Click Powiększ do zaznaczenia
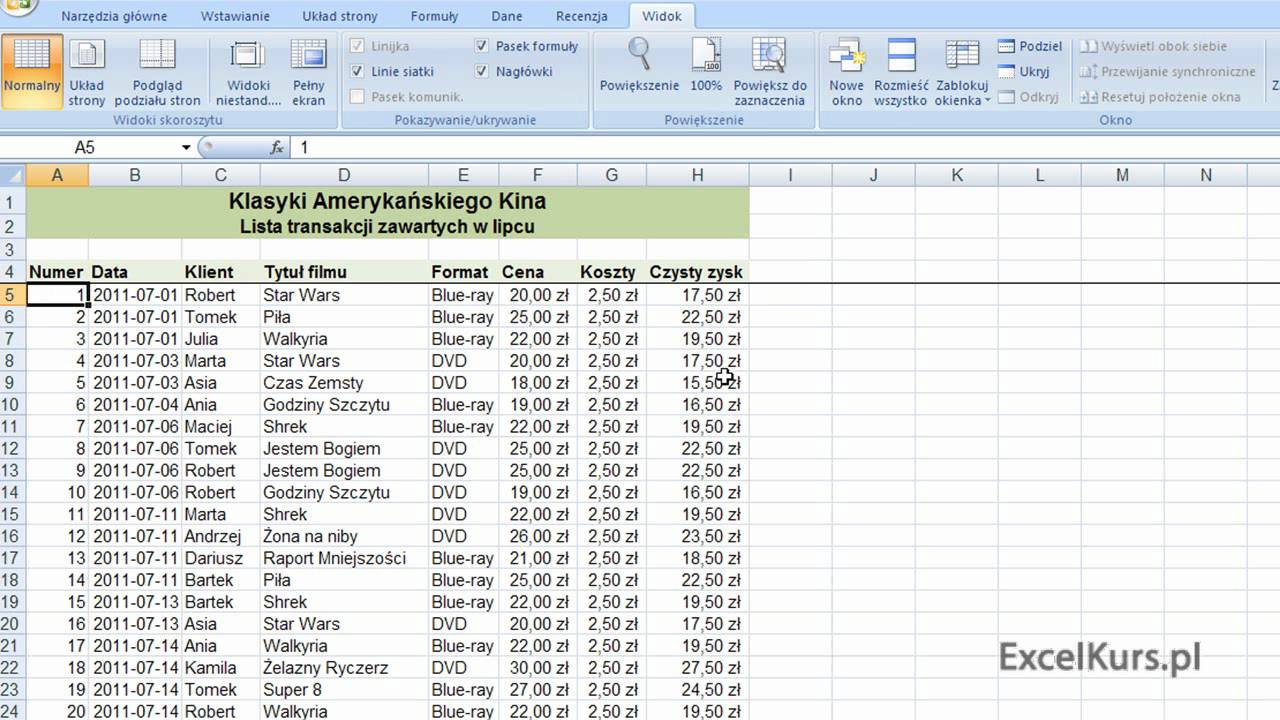Viewport: 1280px width, 720px height. tap(770, 71)
